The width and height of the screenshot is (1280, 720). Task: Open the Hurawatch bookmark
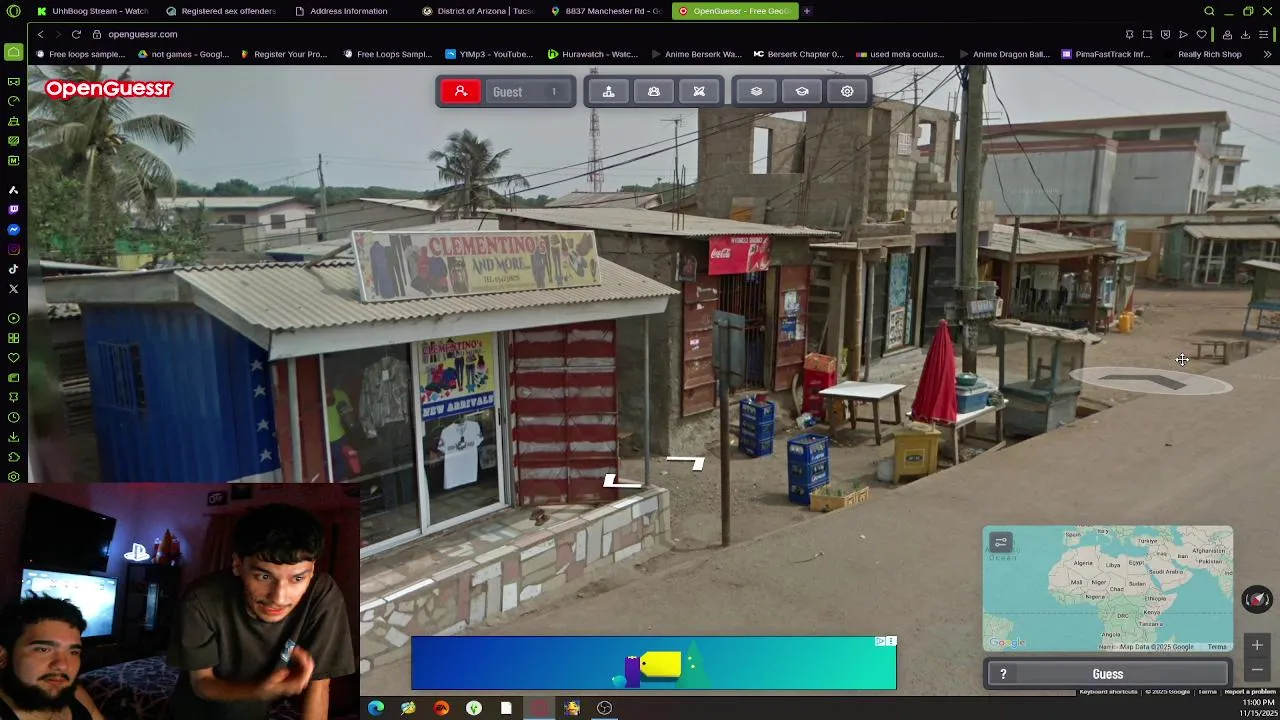tap(592, 54)
